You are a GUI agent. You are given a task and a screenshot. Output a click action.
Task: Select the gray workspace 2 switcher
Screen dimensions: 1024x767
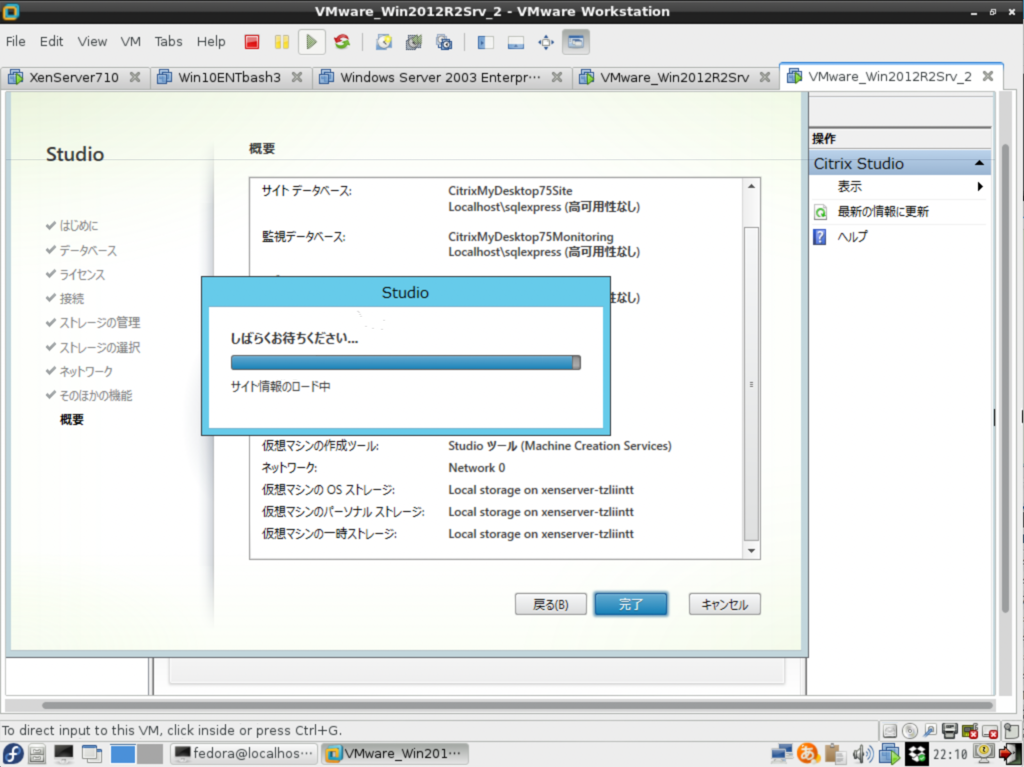click(150, 753)
